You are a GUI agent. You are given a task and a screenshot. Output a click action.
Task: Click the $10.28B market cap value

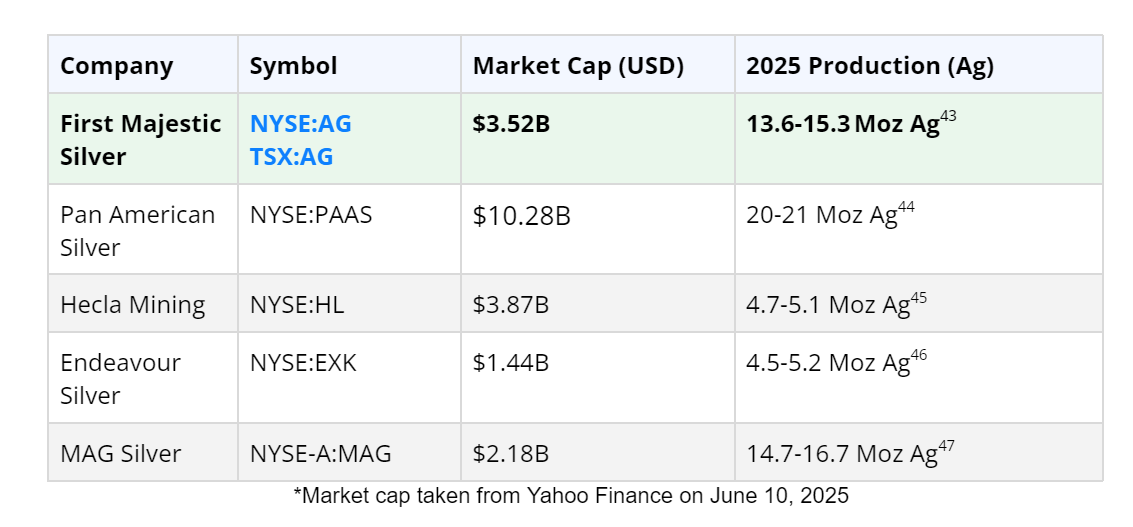[x=521, y=215]
